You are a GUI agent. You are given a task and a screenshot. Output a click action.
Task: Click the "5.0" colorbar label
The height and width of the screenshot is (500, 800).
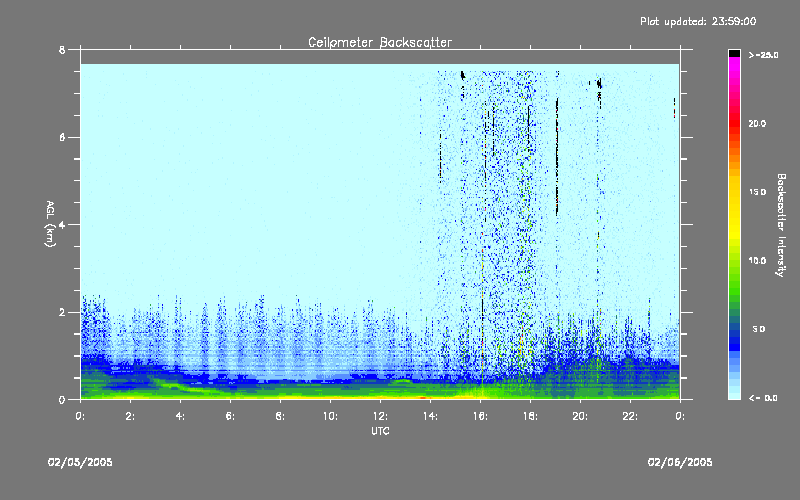click(759, 330)
